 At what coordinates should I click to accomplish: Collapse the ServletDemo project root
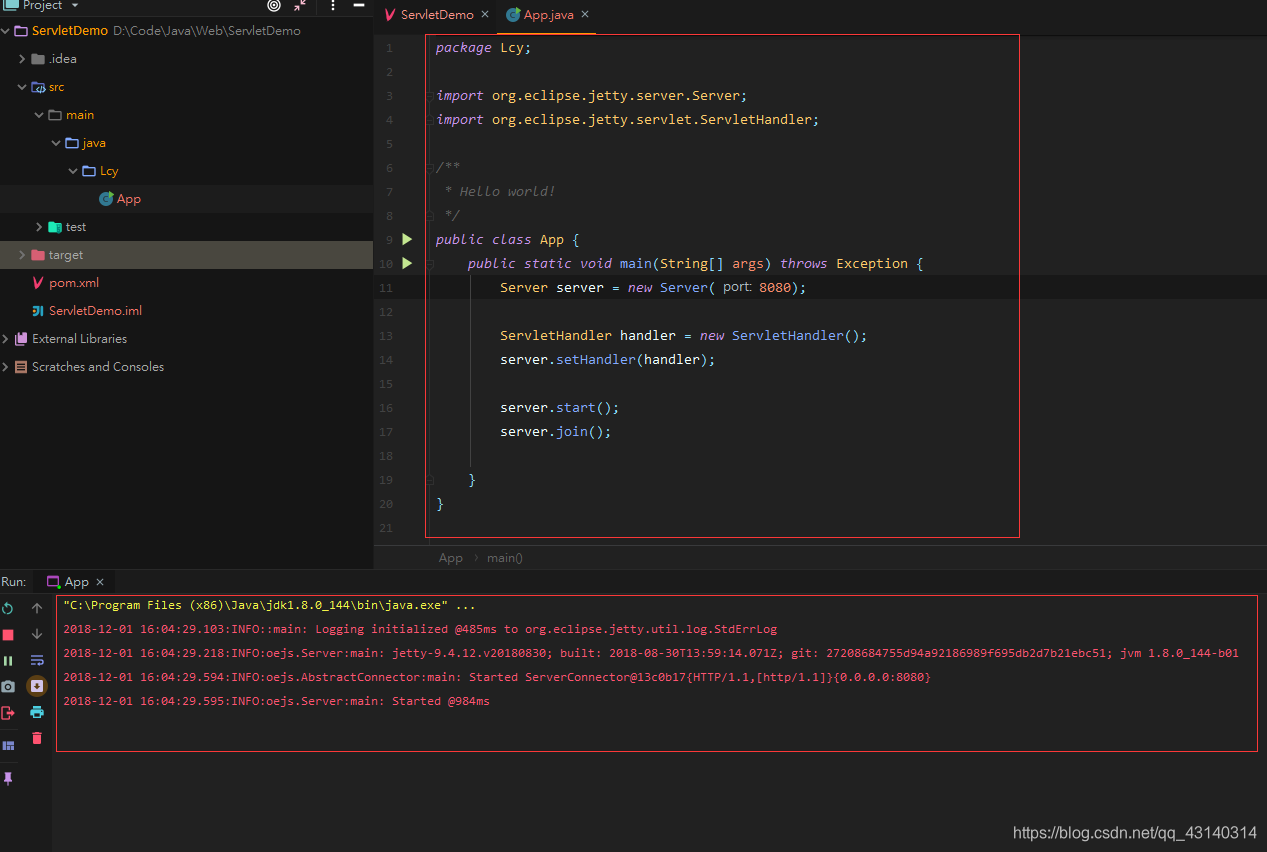pos(6,31)
